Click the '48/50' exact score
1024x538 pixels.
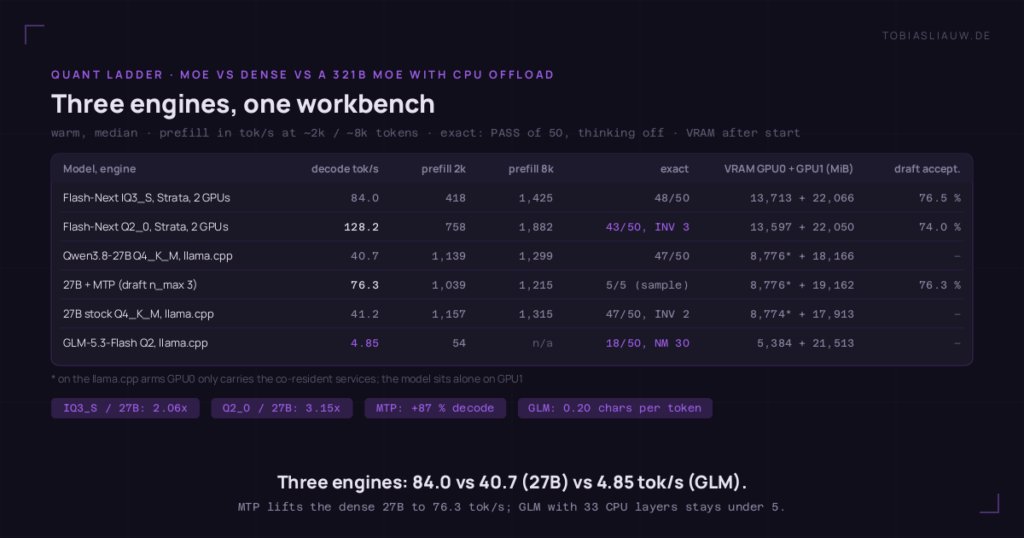coord(672,198)
